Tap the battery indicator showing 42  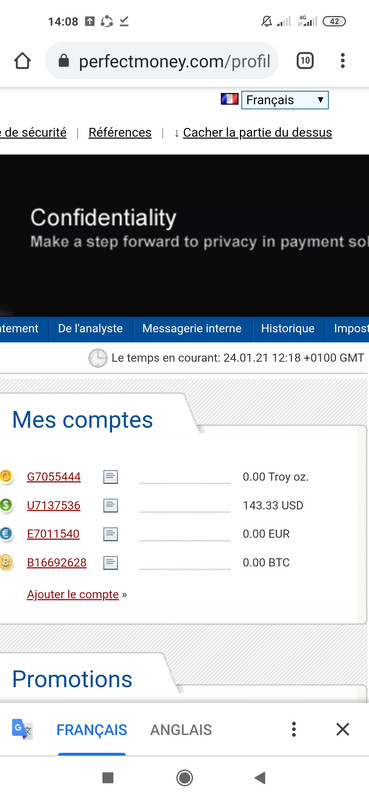(334, 21)
